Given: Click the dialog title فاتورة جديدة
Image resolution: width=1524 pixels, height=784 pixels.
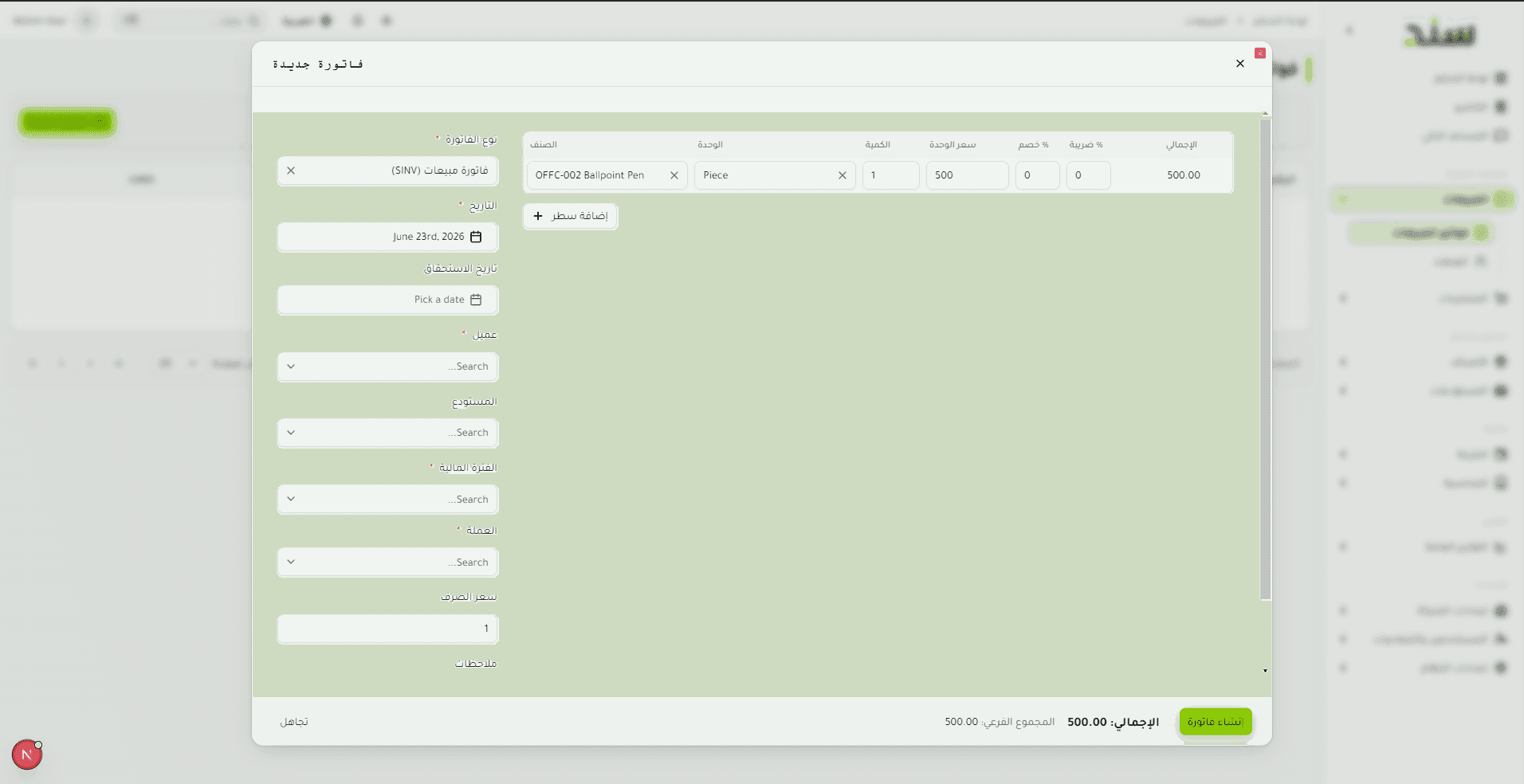Looking at the screenshot, I should click(x=318, y=64).
